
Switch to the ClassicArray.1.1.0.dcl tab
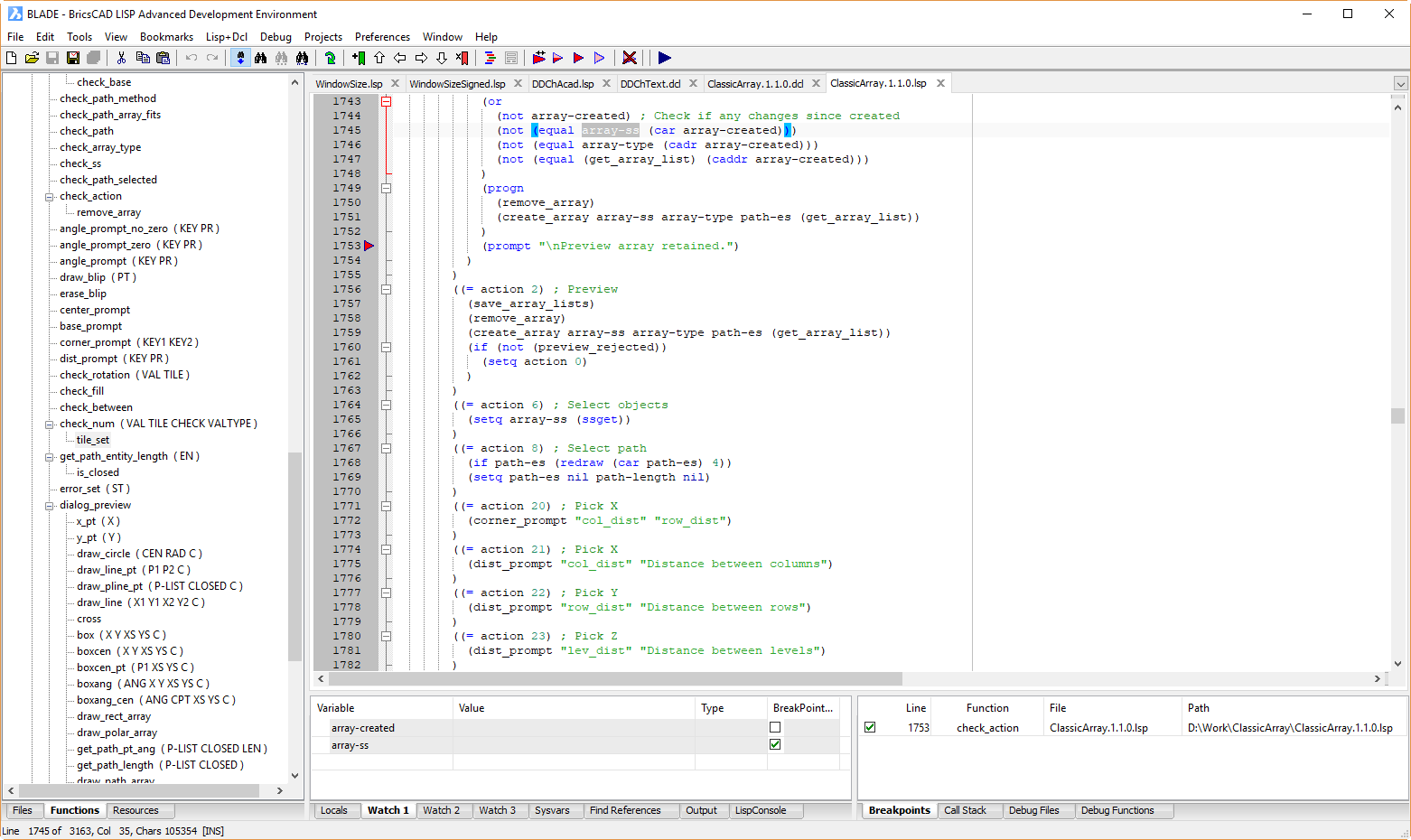click(755, 84)
